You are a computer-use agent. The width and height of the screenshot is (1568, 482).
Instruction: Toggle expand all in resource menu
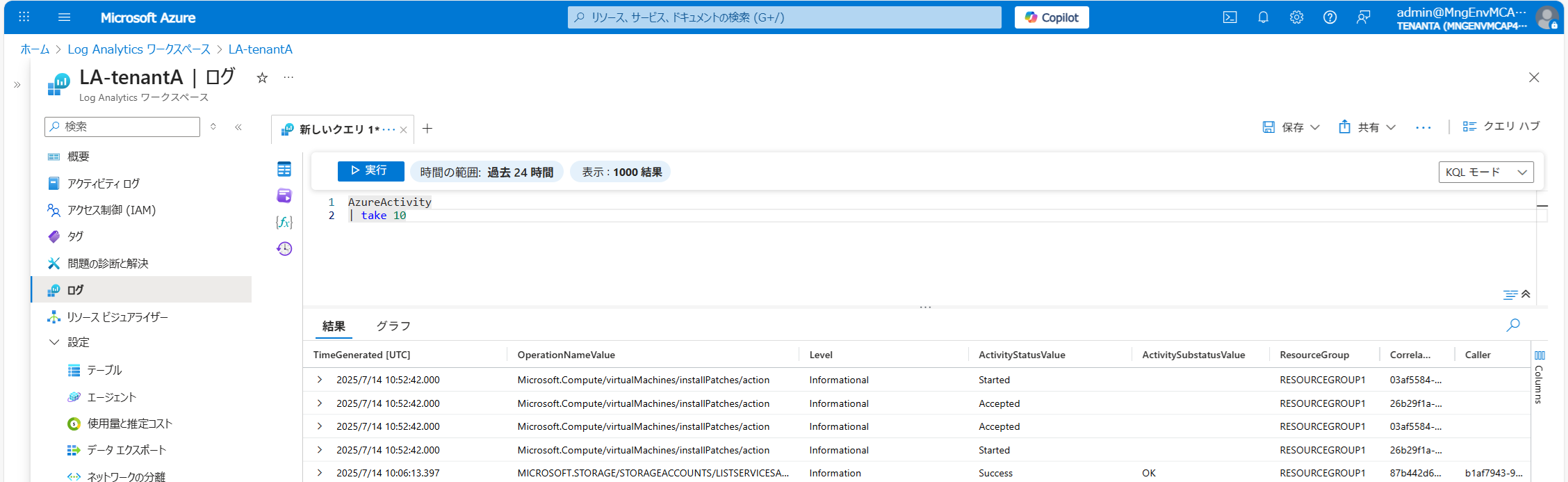[x=213, y=127]
